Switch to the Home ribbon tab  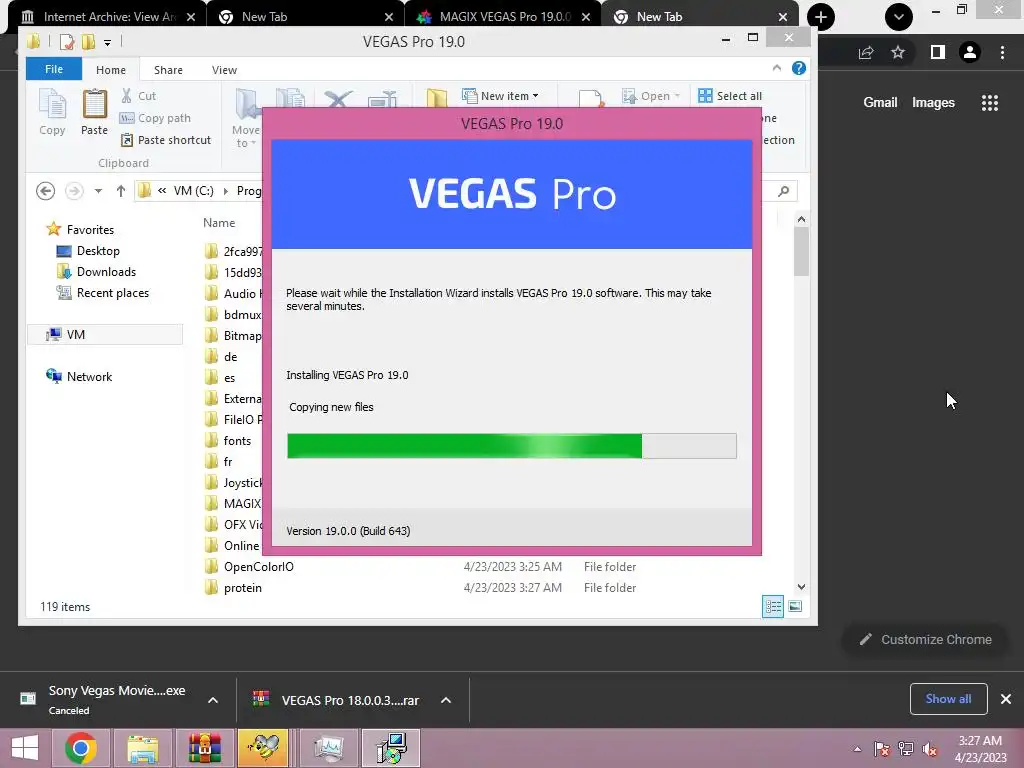[x=111, y=70]
